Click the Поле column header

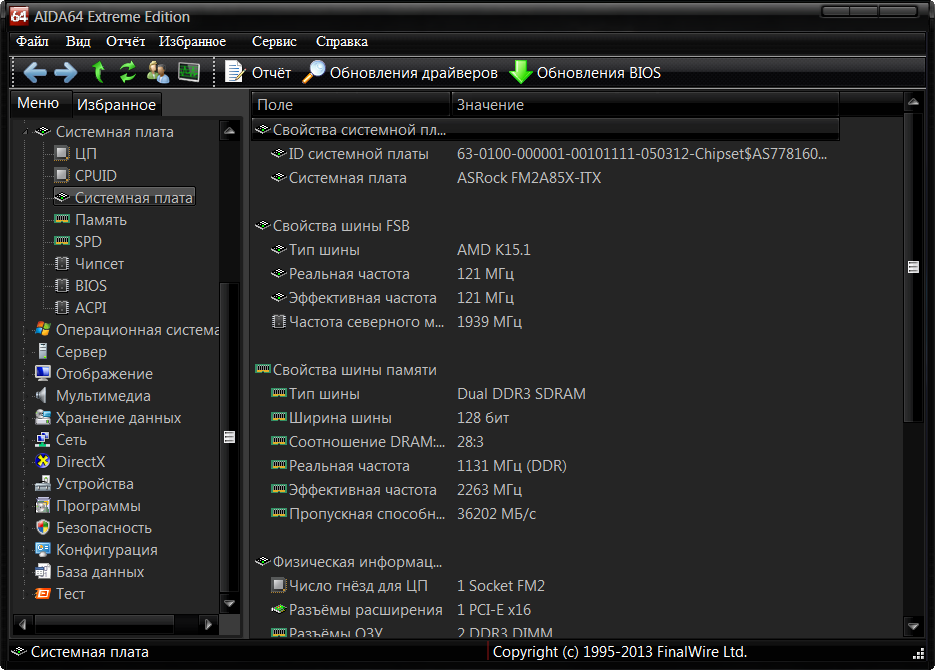click(351, 105)
